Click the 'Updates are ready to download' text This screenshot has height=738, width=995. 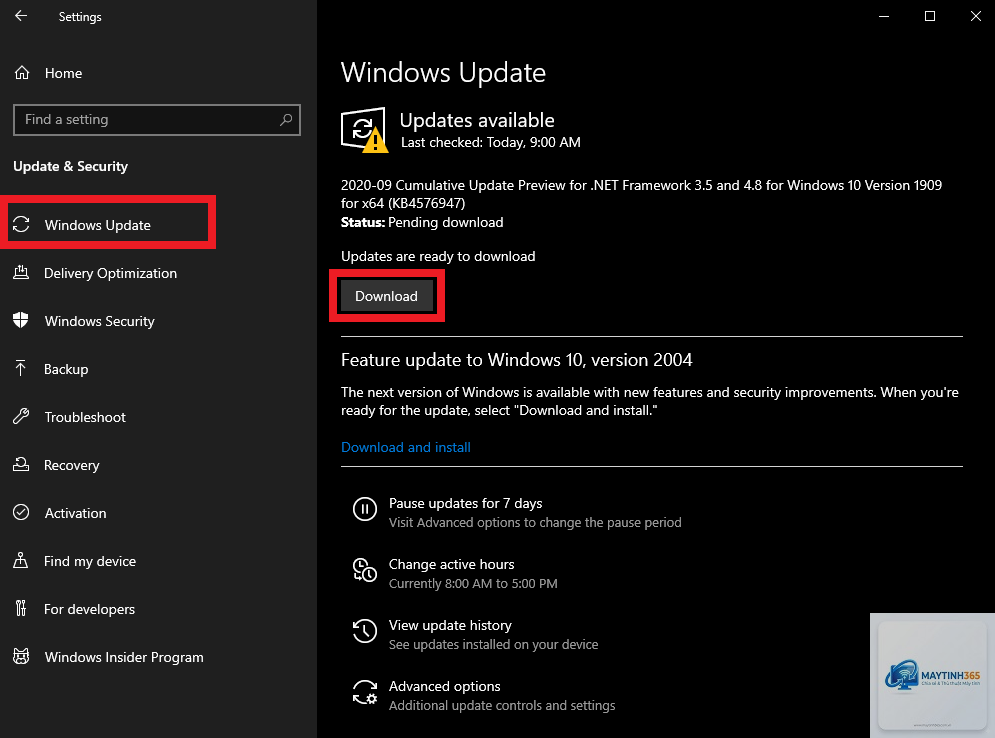(x=438, y=256)
